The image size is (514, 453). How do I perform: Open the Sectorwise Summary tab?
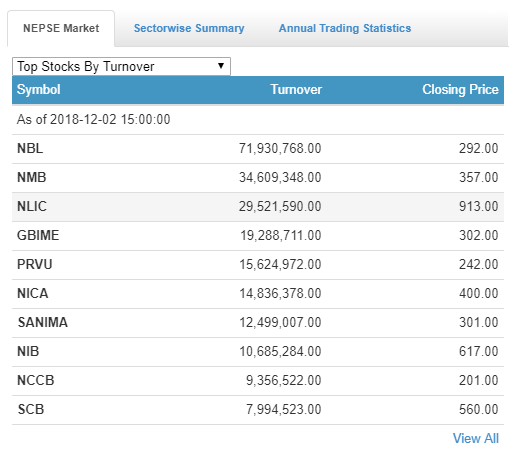(189, 28)
